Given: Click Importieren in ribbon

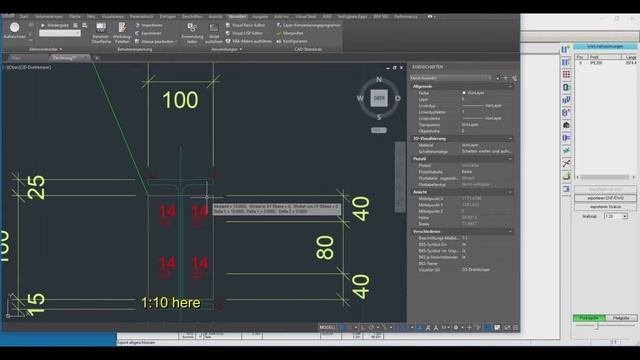Looking at the screenshot, I should pyautogui.click(x=149, y=25).
